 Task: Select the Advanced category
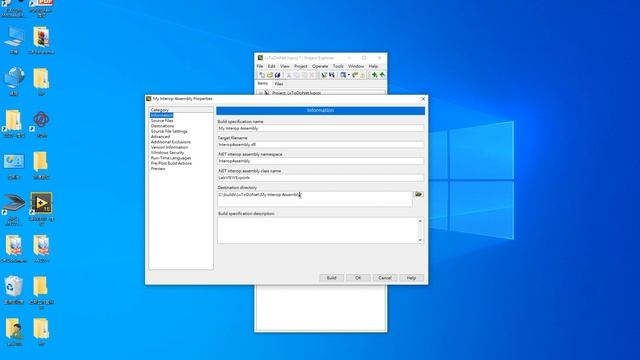pos(160,137)
